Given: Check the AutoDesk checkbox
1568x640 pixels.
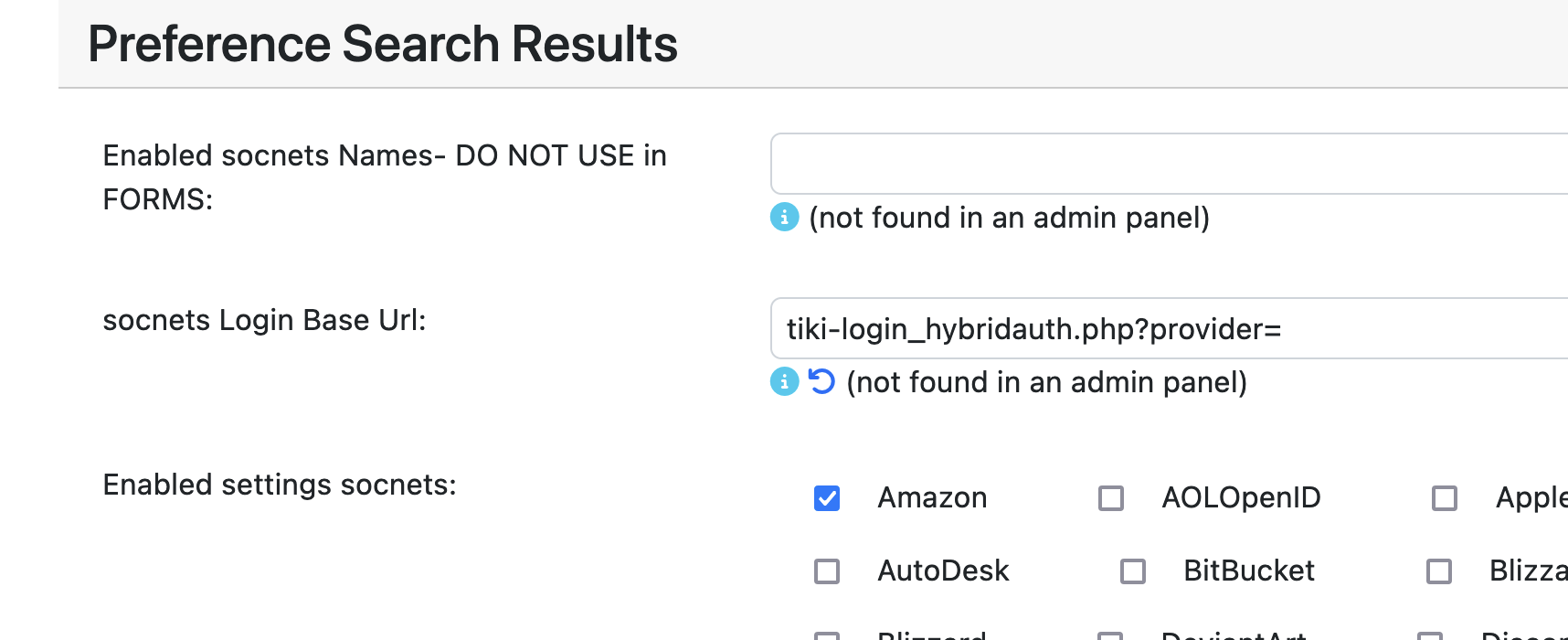Looking at the screenshot, I should 827,571.
